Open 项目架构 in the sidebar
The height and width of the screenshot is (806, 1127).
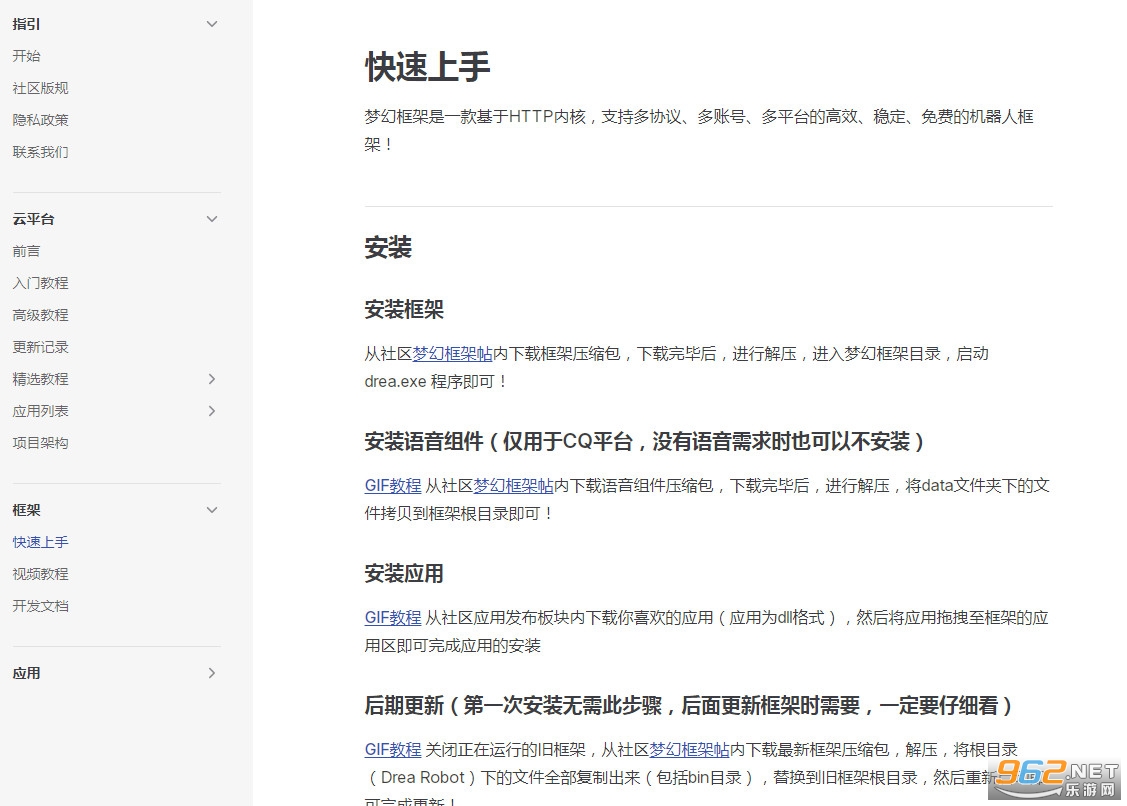click(x=41, y=443)
